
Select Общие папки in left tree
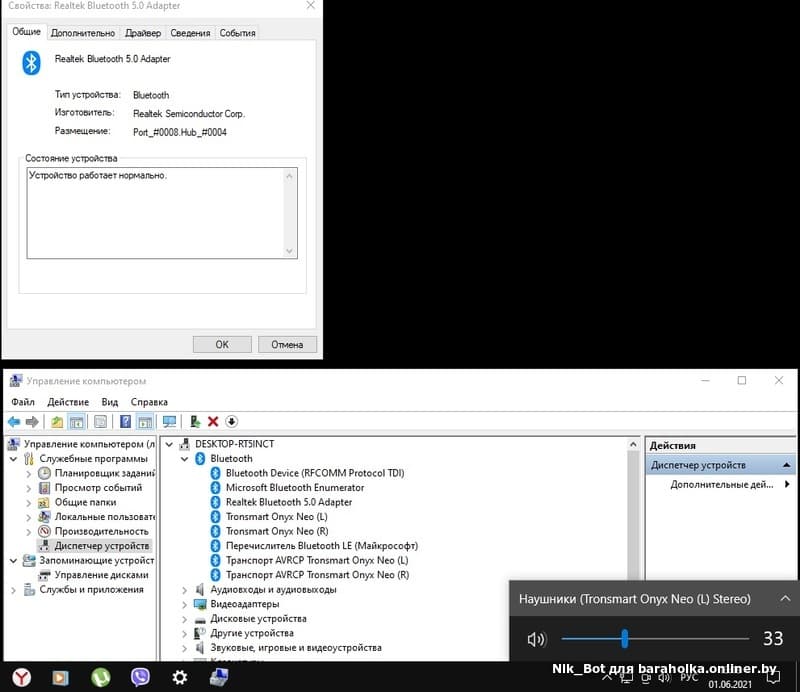click(85, 502)
